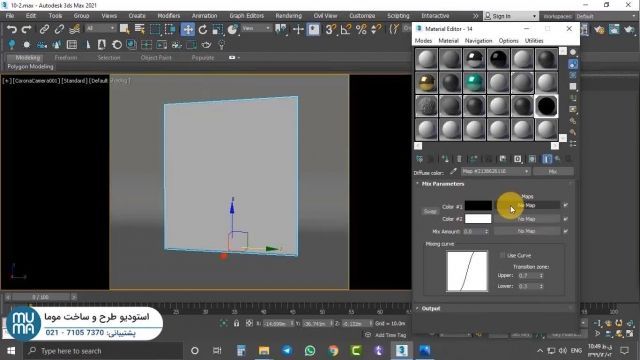Open the Select by Name list
The image size is (640, 360).
[x=140, y=29]
